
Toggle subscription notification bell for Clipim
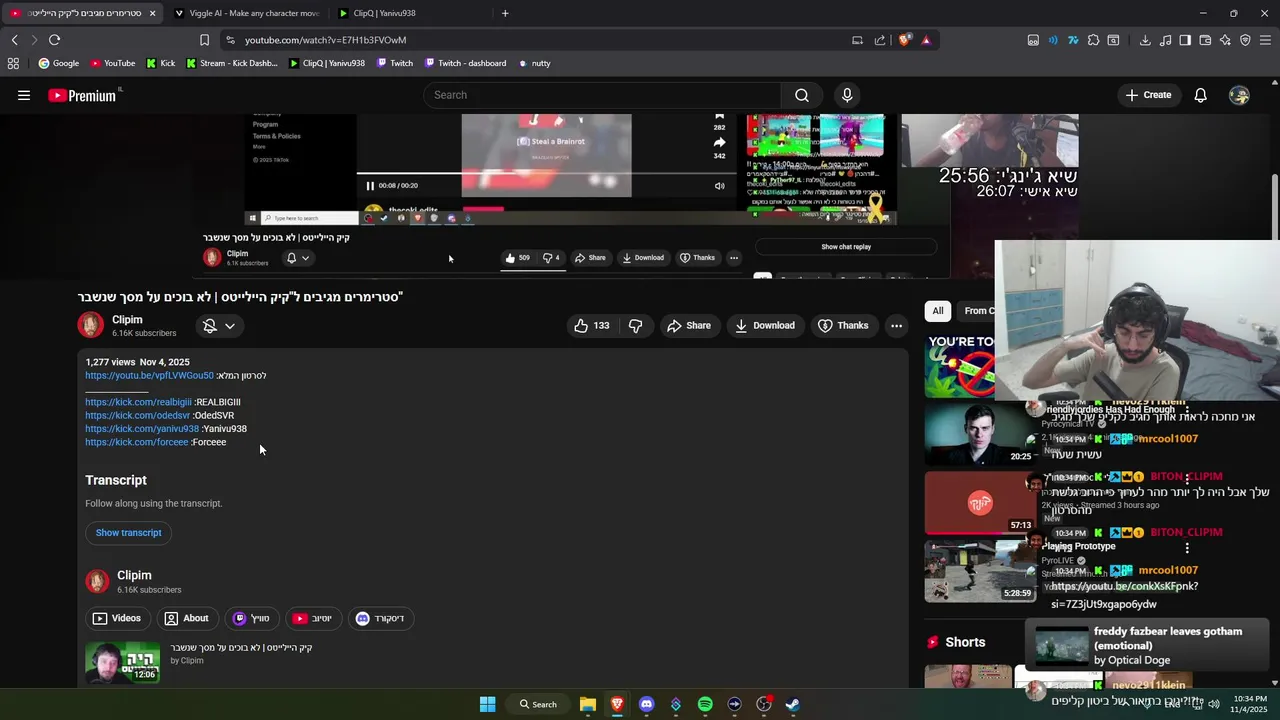(209, 326)
